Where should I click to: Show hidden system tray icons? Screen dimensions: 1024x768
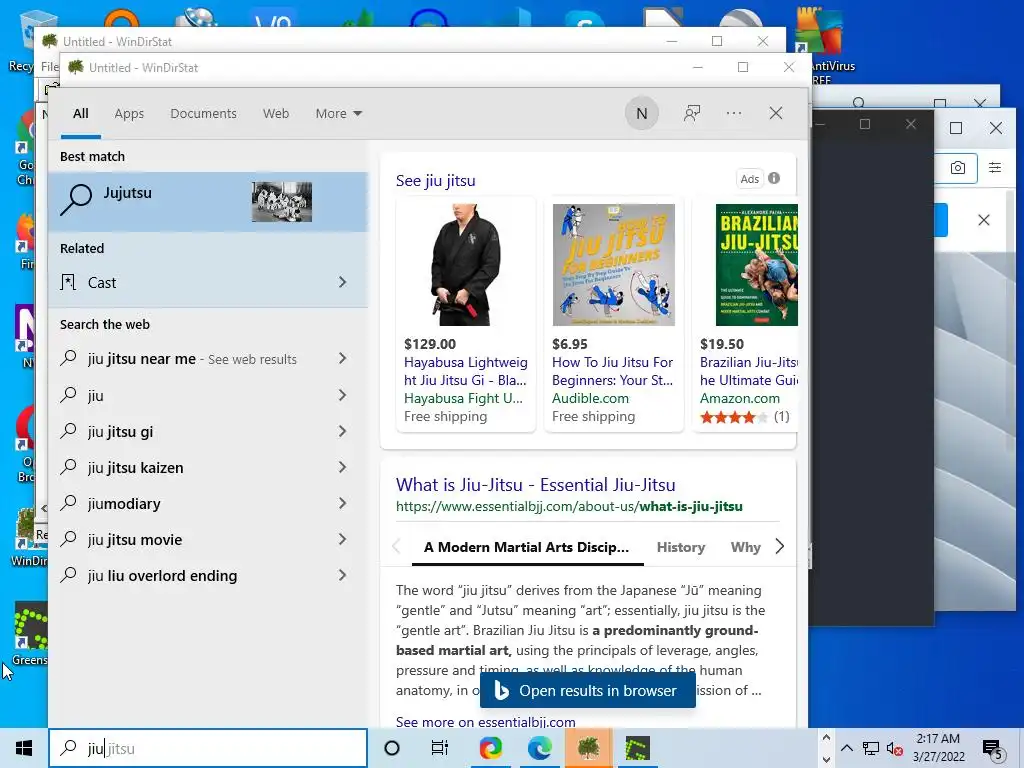[x=846, y=748]
